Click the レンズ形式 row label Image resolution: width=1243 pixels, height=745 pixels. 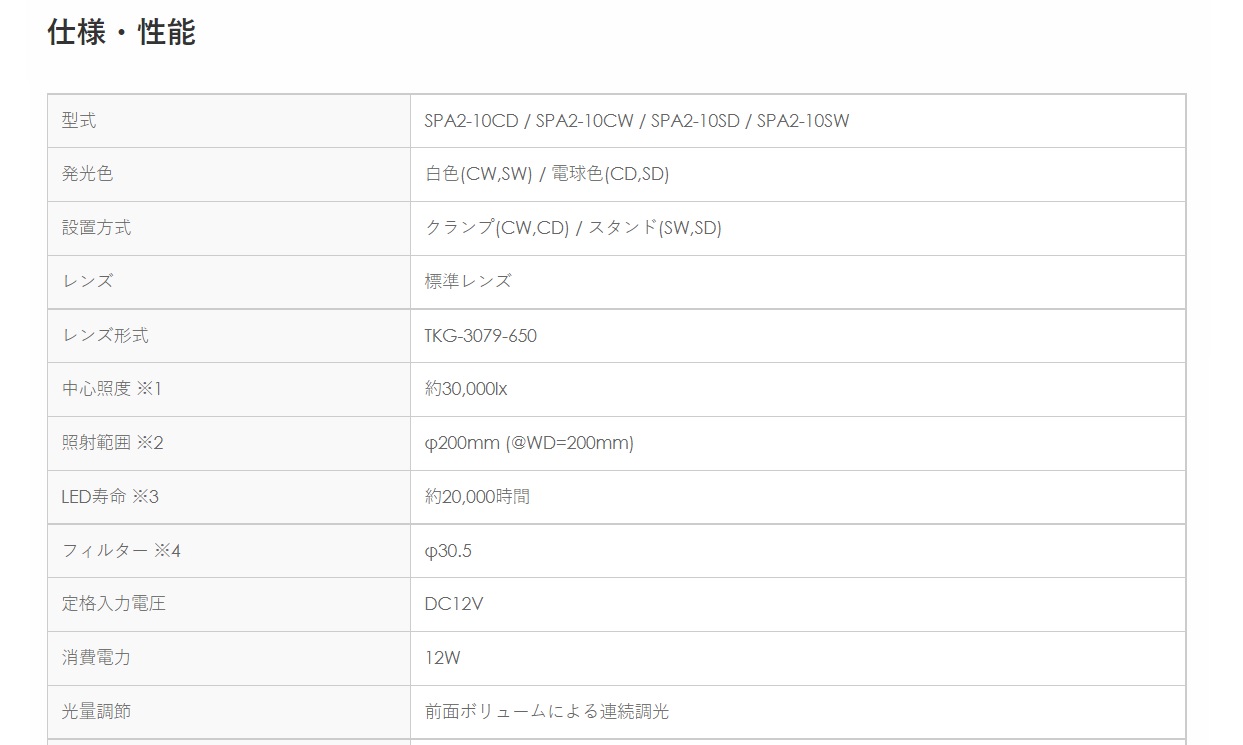105,335
